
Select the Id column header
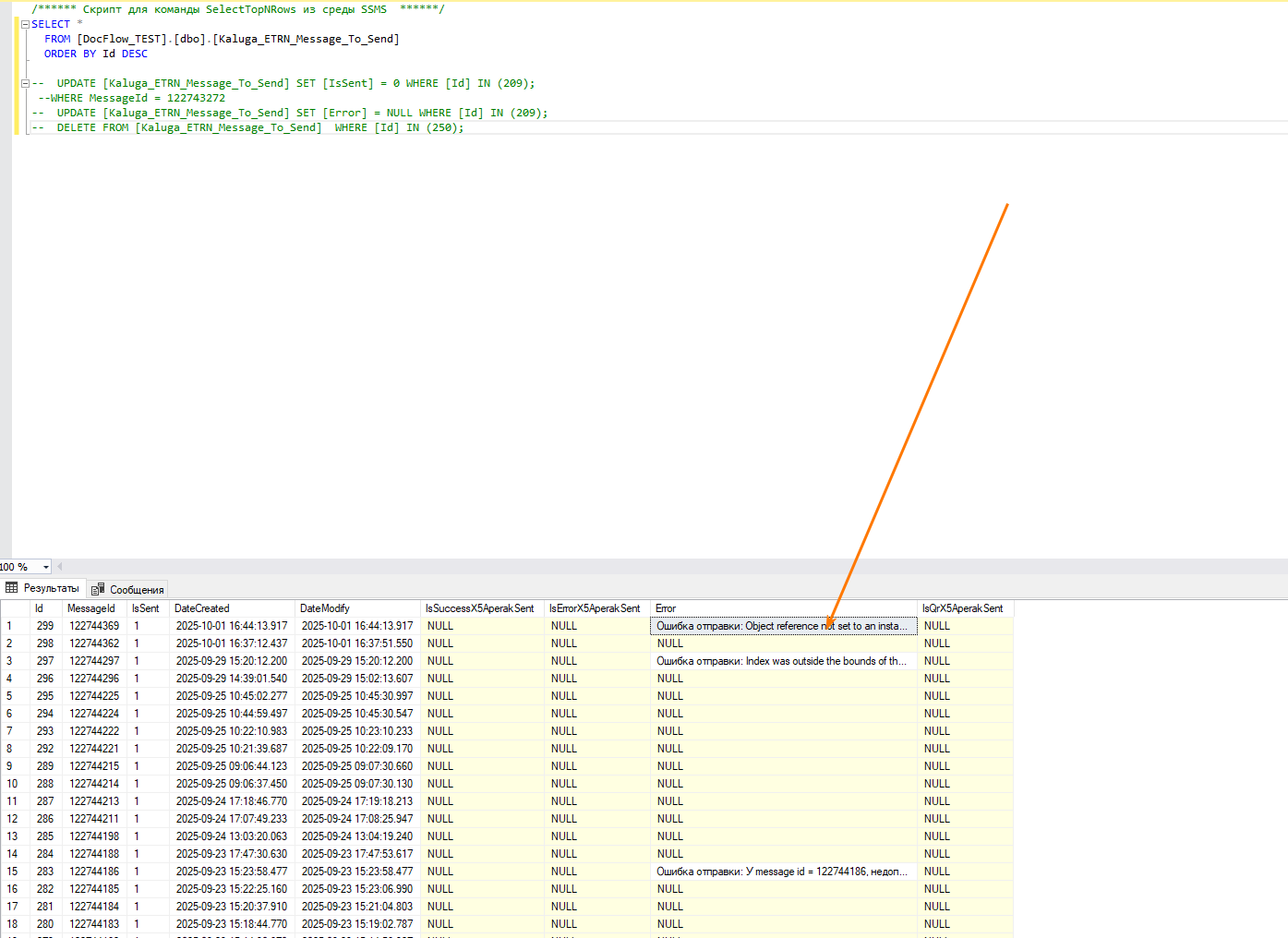point(46,608)
